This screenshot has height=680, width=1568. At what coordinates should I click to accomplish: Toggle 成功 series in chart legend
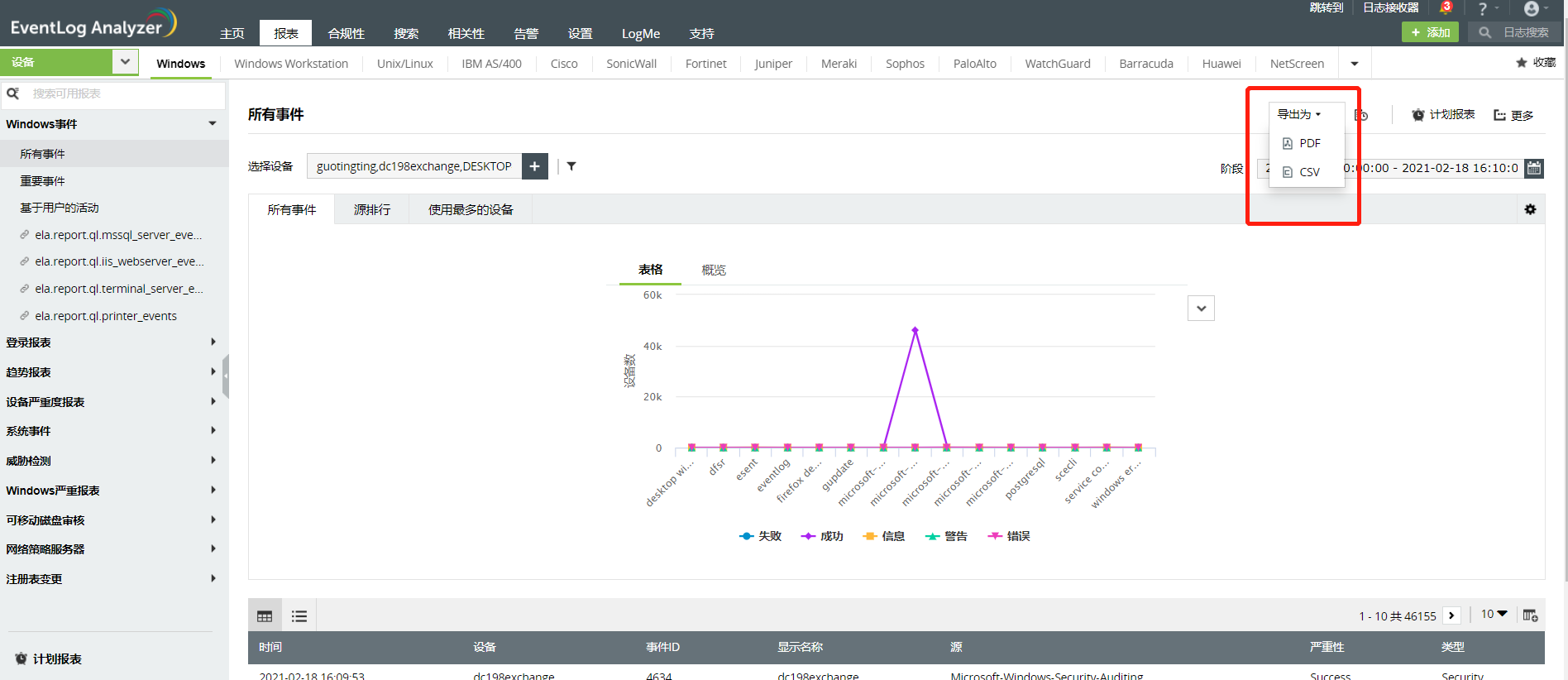[822, 536]
